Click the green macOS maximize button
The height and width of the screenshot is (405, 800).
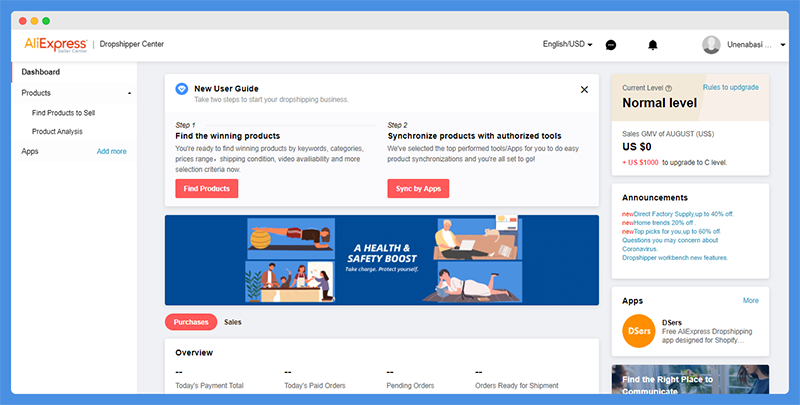click(x=46, y=21)
